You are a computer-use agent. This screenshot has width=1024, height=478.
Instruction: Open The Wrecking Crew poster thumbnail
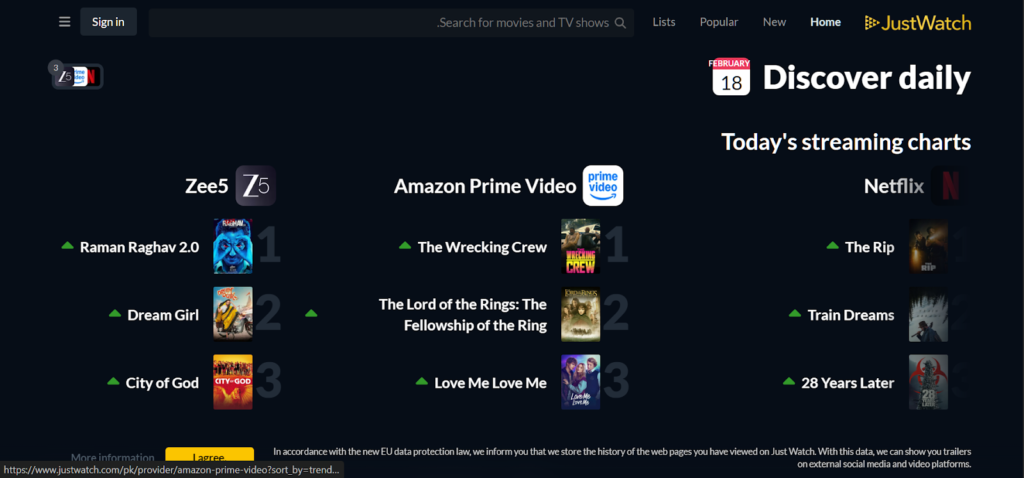click(581, 246)
